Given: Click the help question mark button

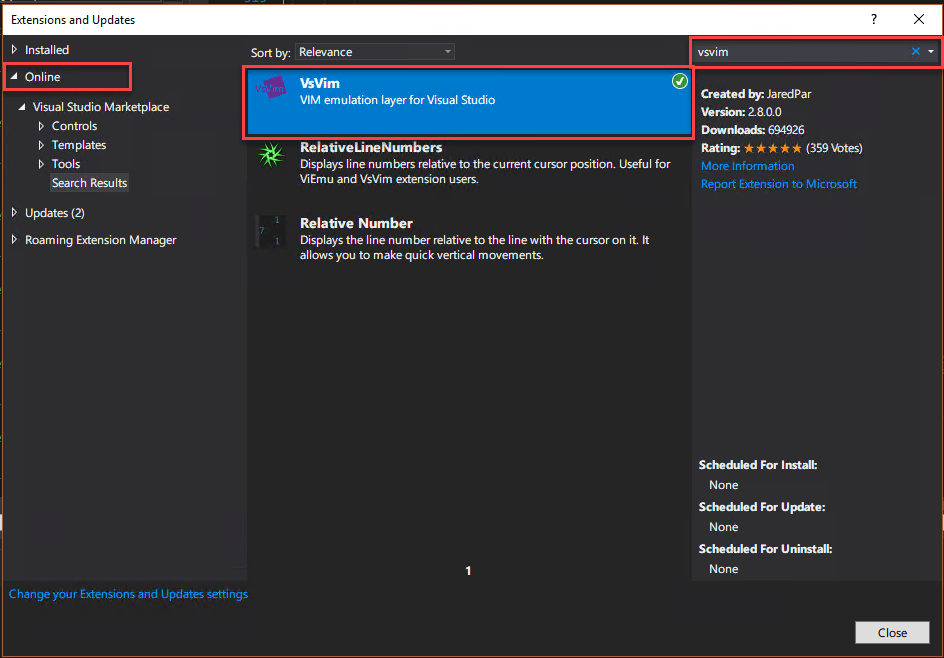Looking at the screenshot, I should click(x=873, y=19).
